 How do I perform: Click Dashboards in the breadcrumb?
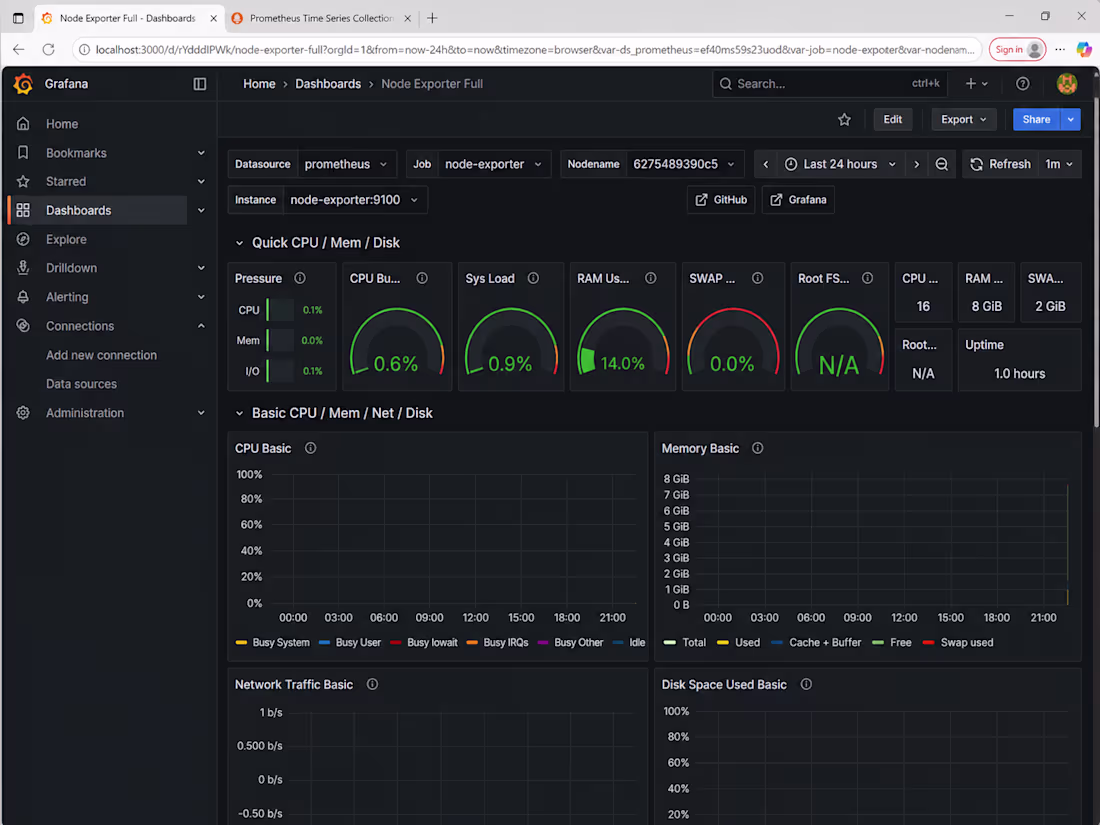pyautogui.click(x=328, y=84)
